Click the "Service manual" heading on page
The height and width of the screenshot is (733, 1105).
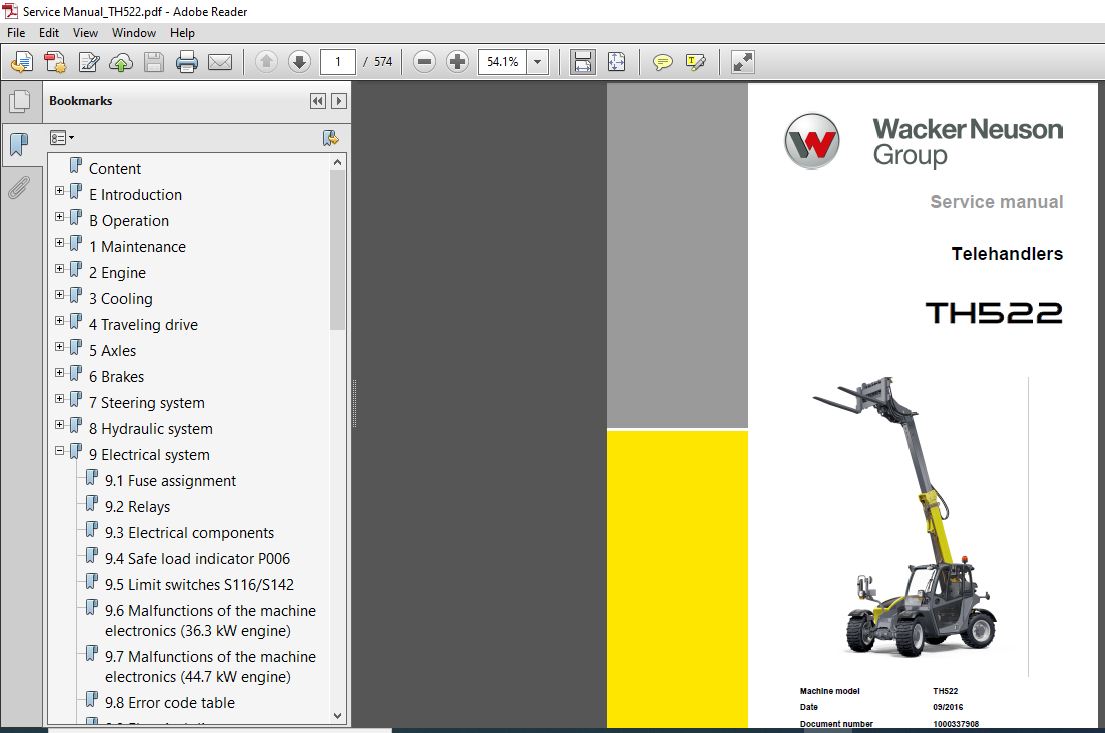(x=996, y=202)
